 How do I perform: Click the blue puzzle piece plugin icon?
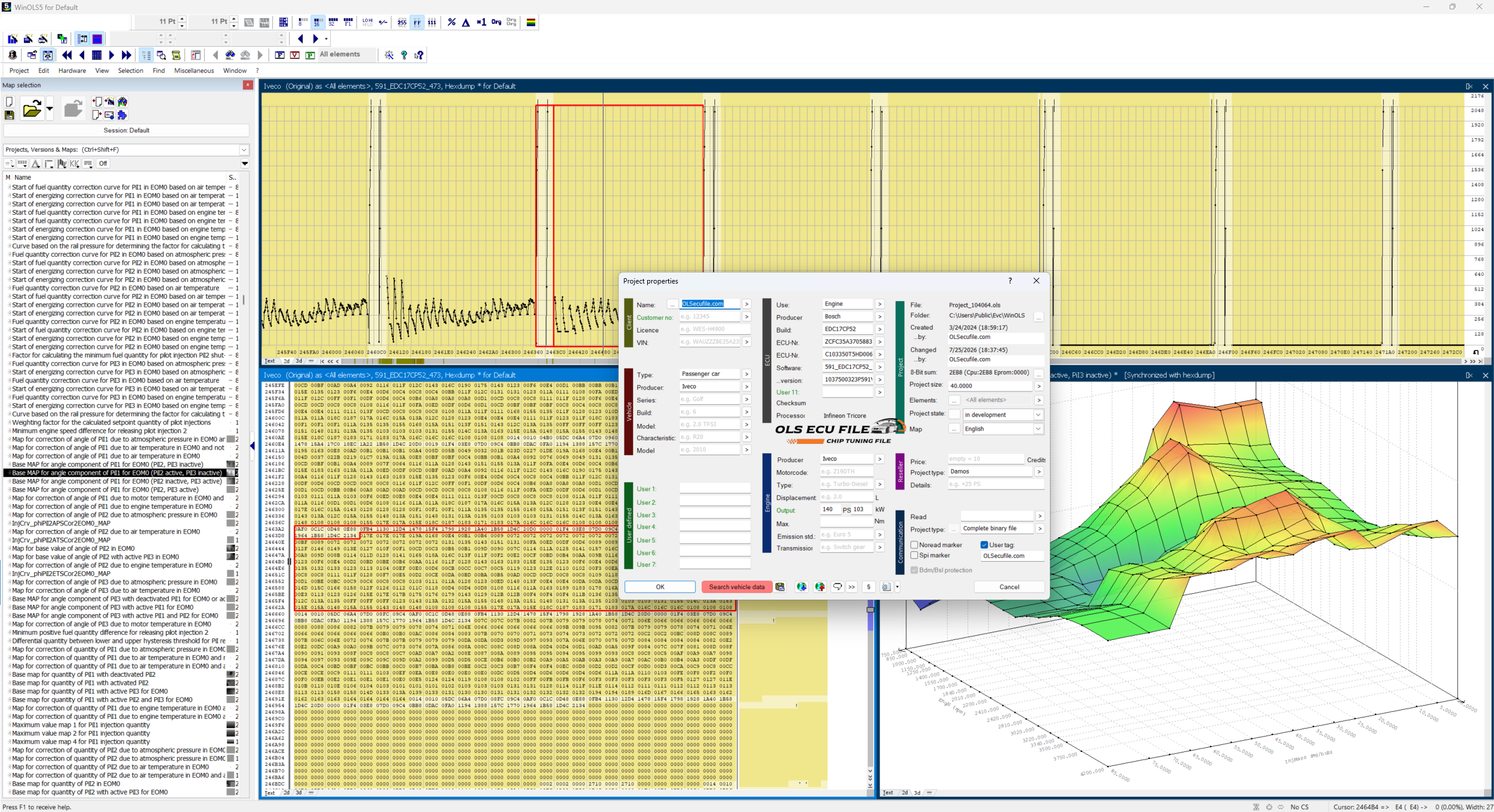(122, 115)
